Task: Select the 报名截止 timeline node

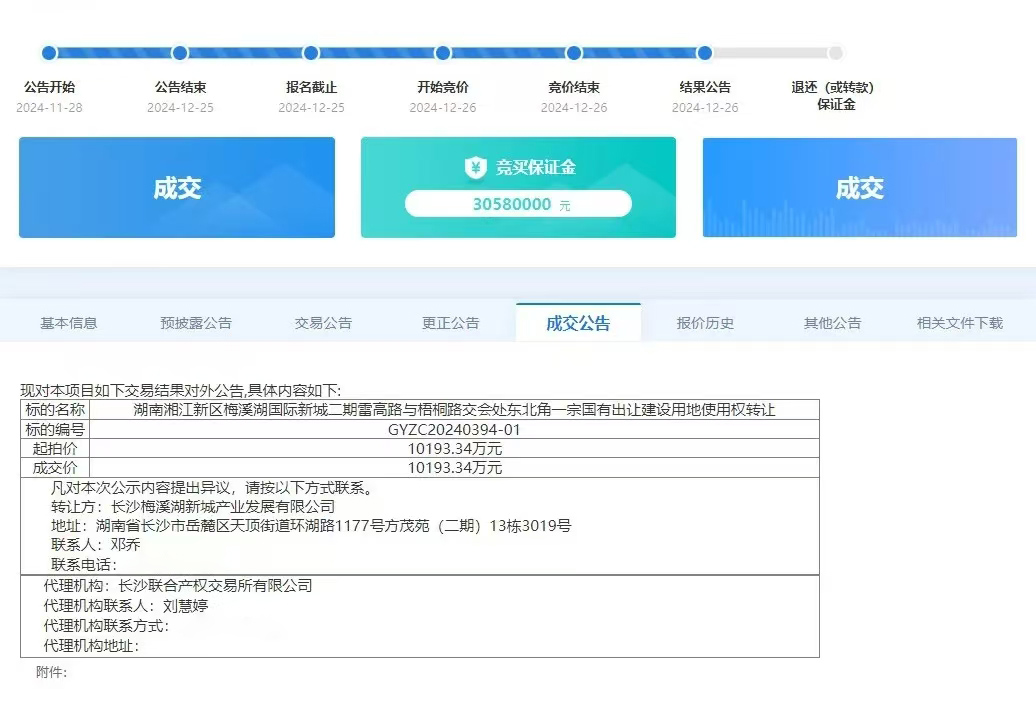Action: 311,53
